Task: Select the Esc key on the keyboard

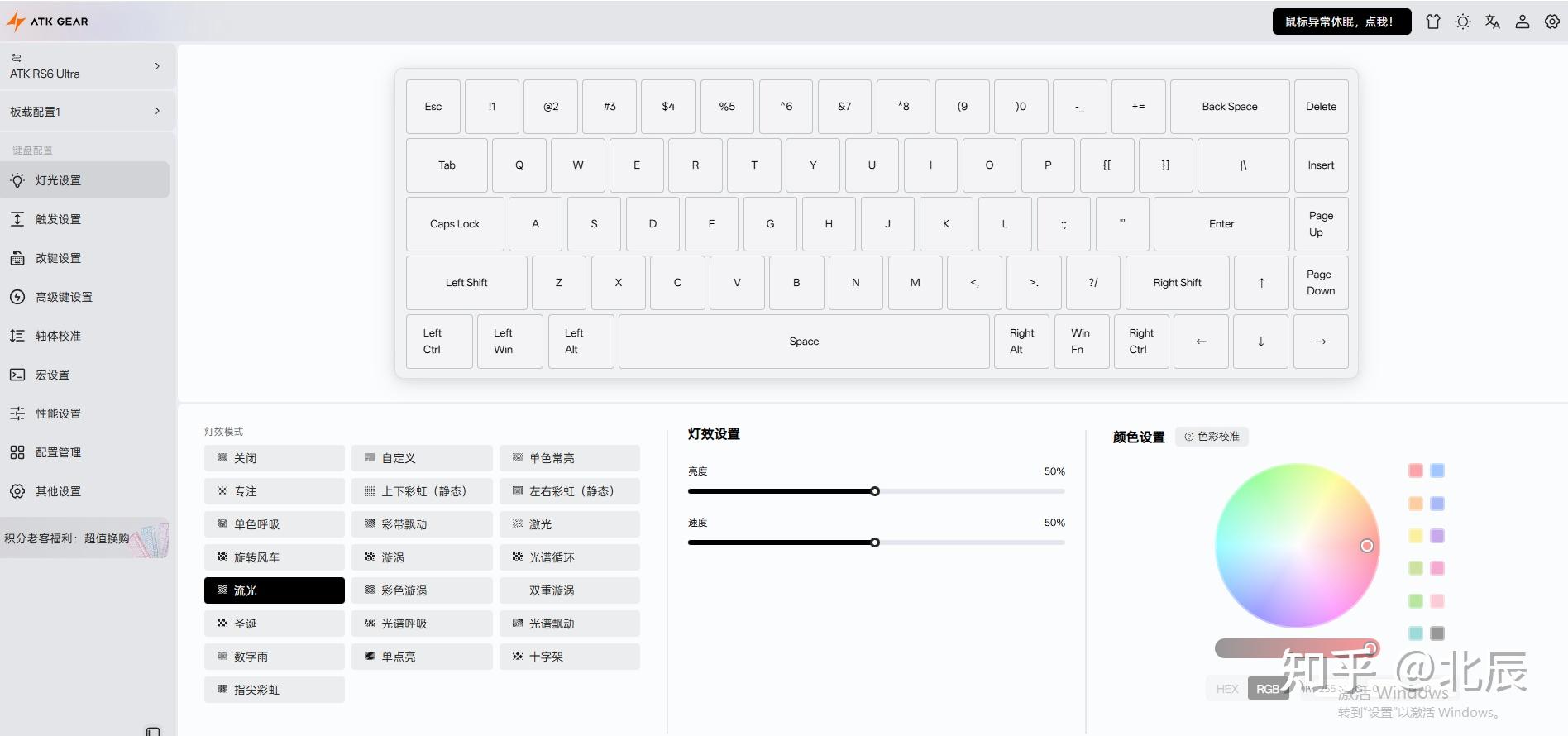Action: (433, 107)
